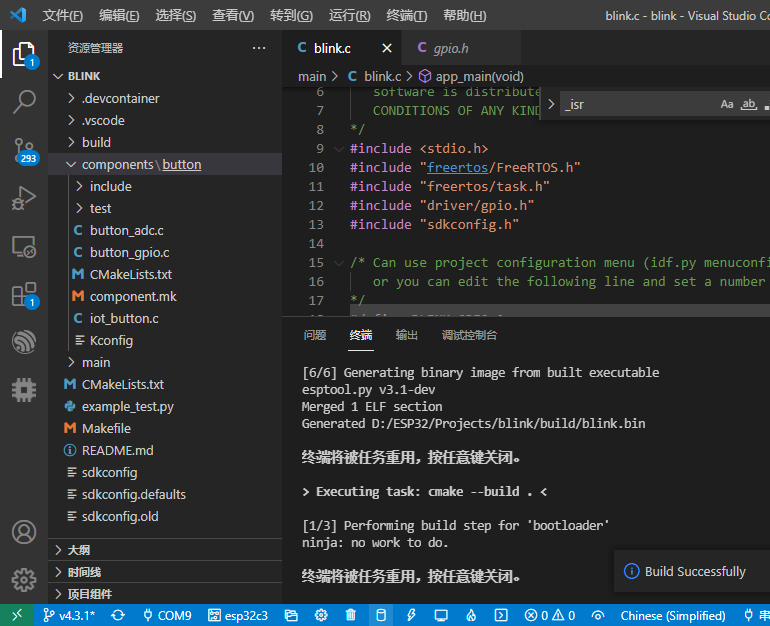Click the build project cylinder icon
This screenshot has width=770, height=626.
click(381, 615)
